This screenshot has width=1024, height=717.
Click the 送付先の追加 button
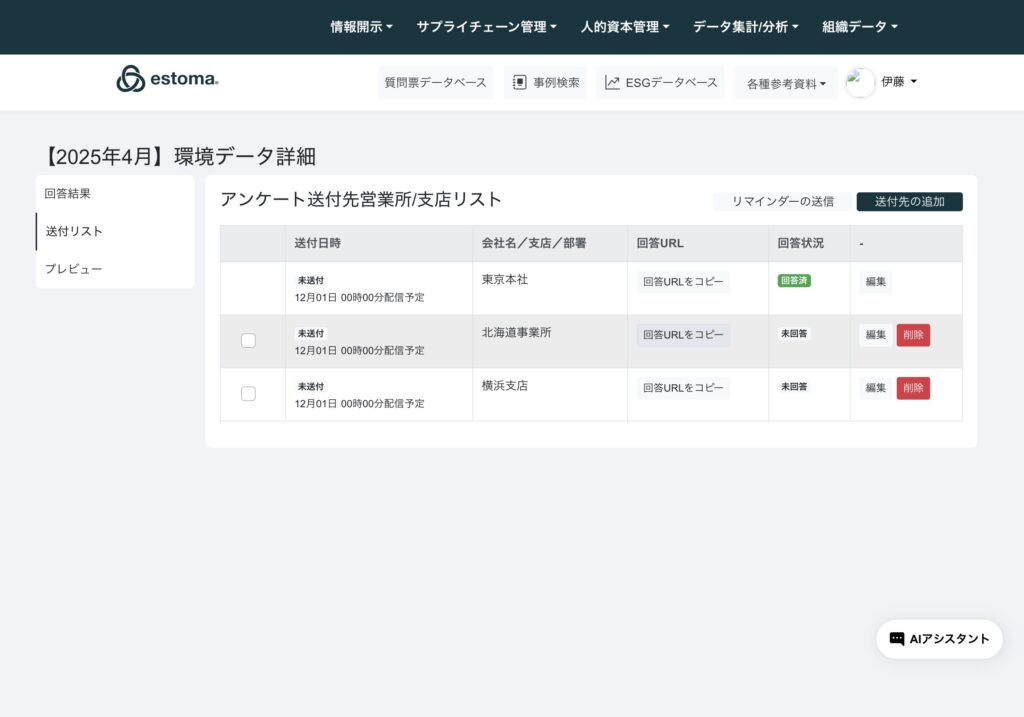pos(909,202)
